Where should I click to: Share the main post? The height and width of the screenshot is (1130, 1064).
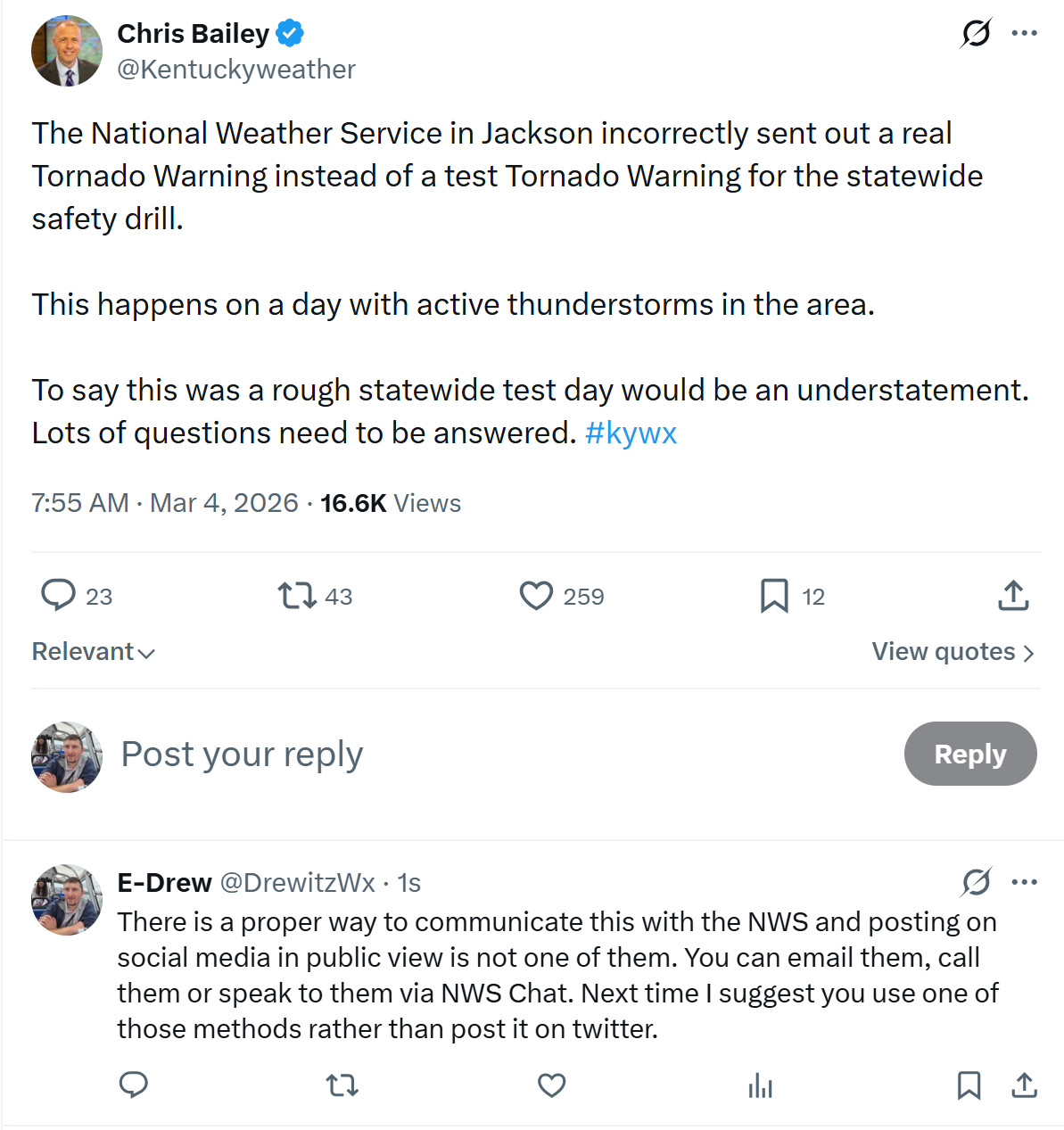pos(1013,595)
